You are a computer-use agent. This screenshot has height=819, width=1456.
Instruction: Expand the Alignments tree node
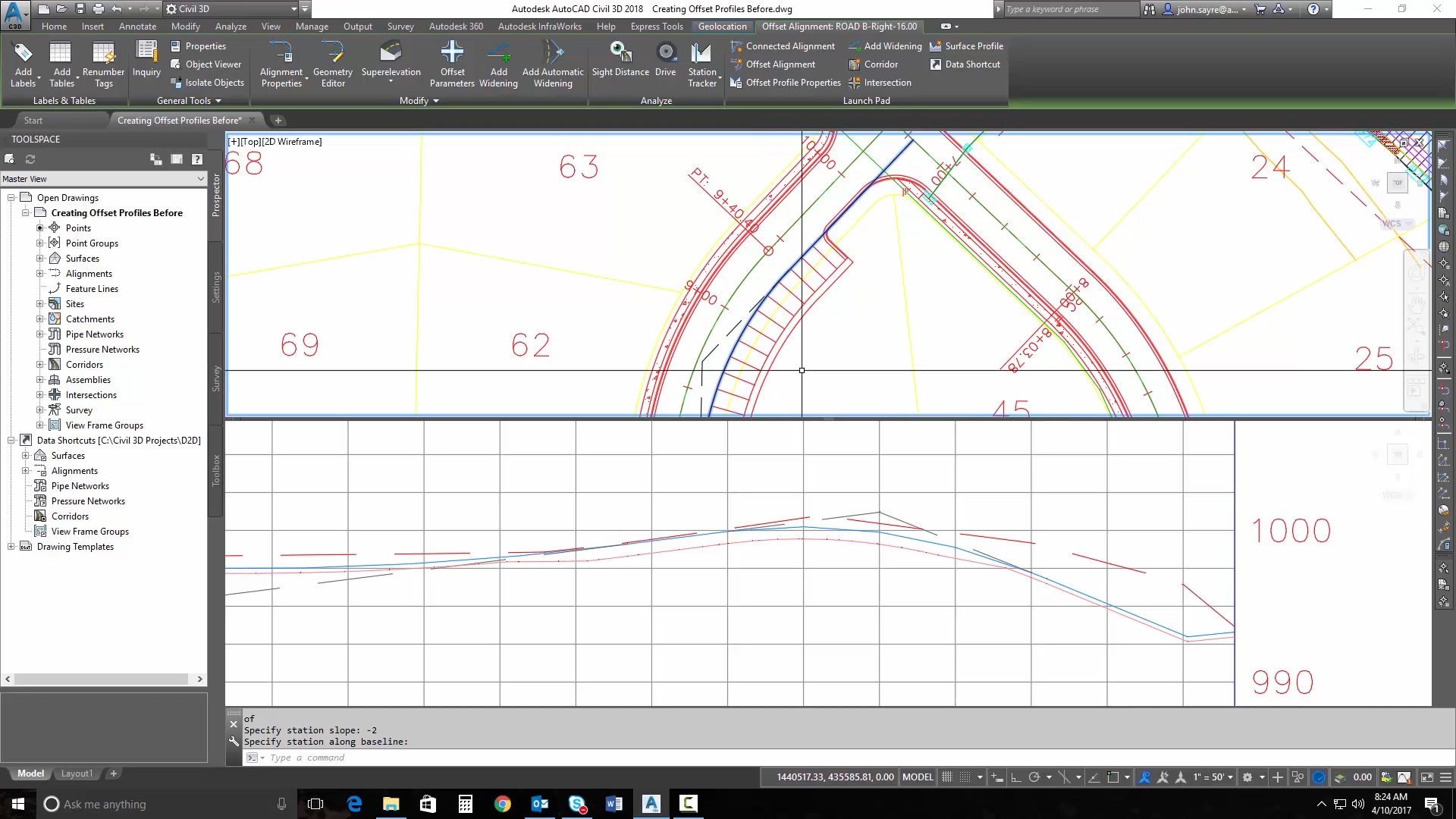tap(40, 274)
